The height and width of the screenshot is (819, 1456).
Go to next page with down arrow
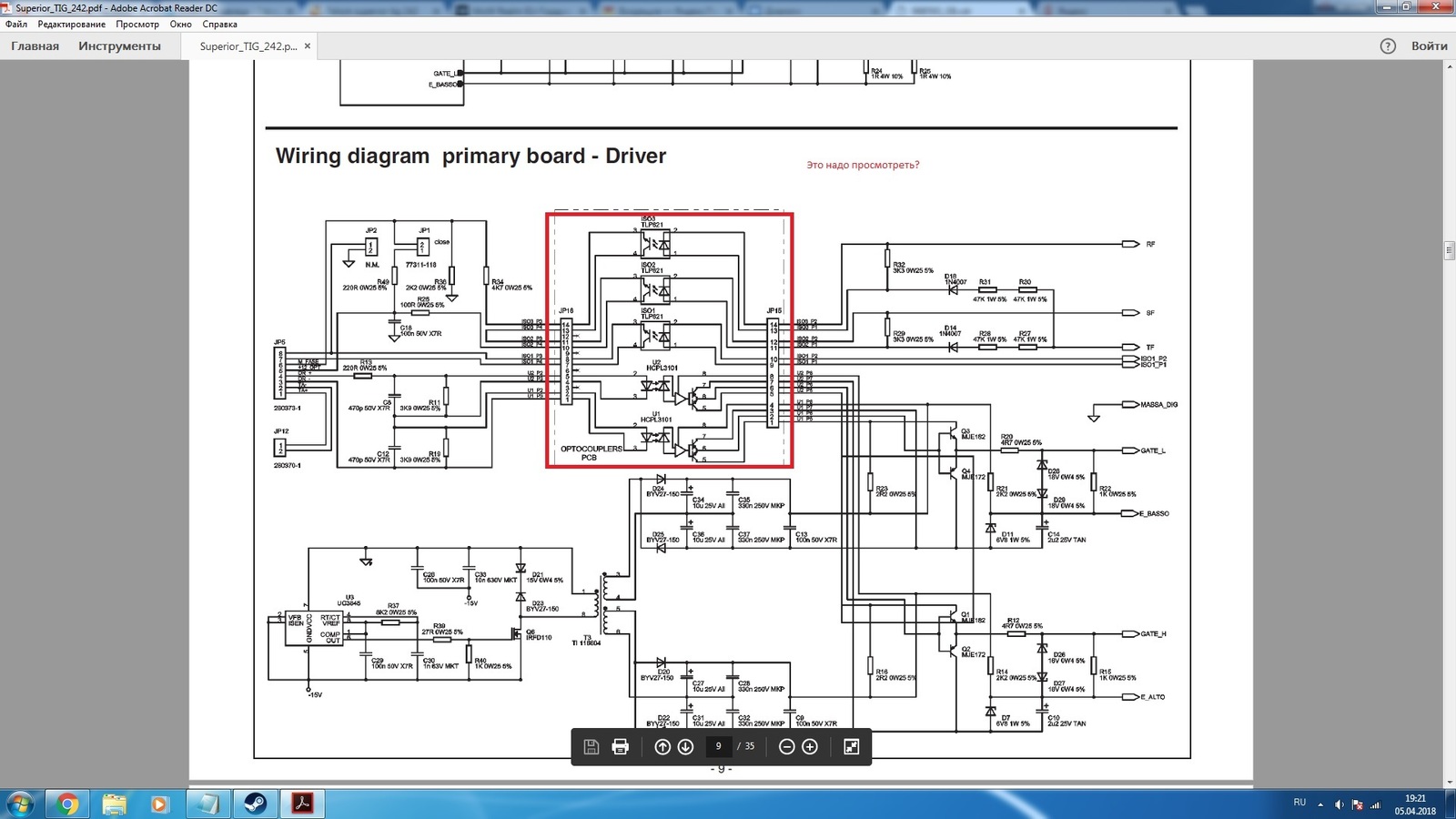click(x=686, y=747)
